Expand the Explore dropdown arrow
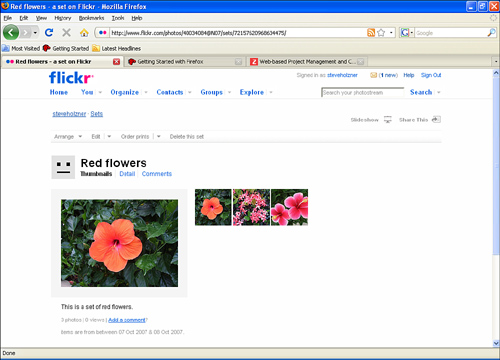Viewport: 500px width, 360px height. [x=271, y=92]
